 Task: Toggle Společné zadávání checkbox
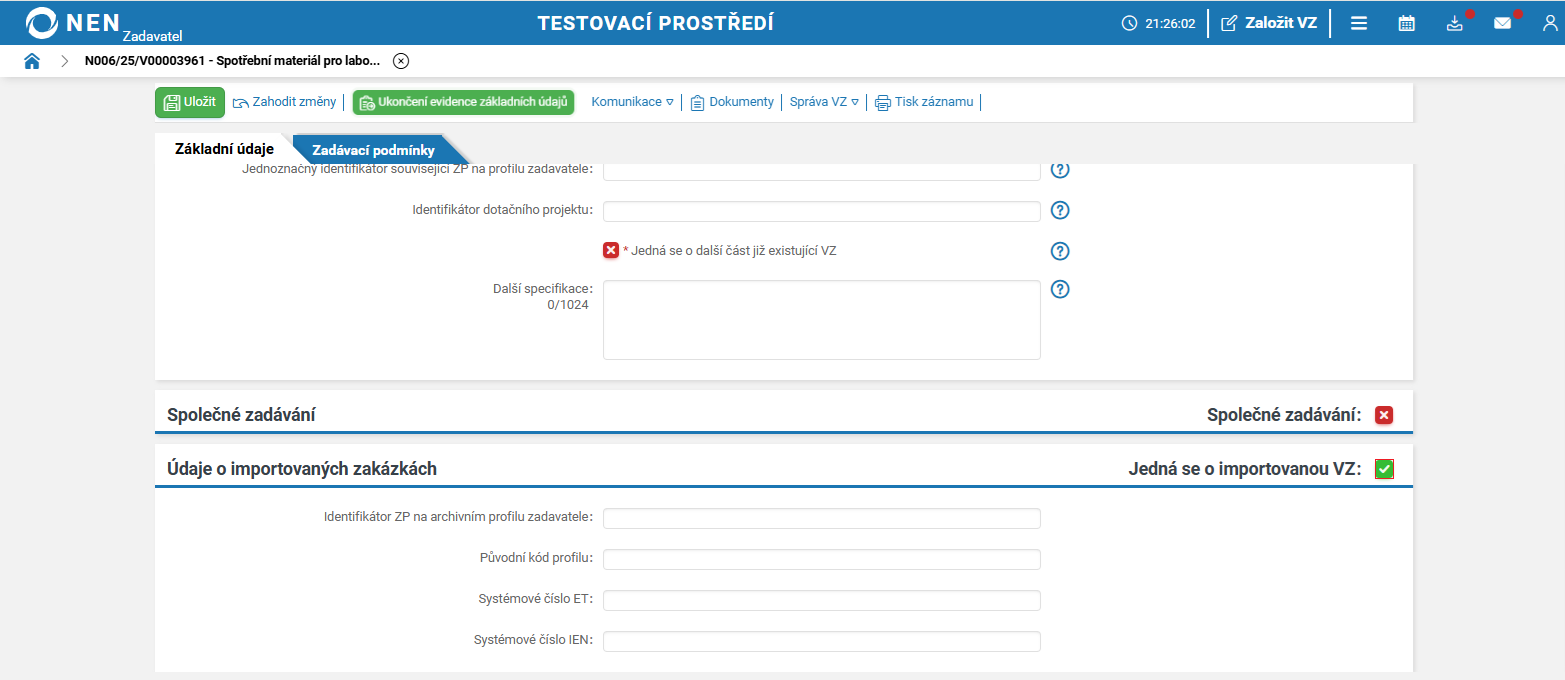[1384, 415]
